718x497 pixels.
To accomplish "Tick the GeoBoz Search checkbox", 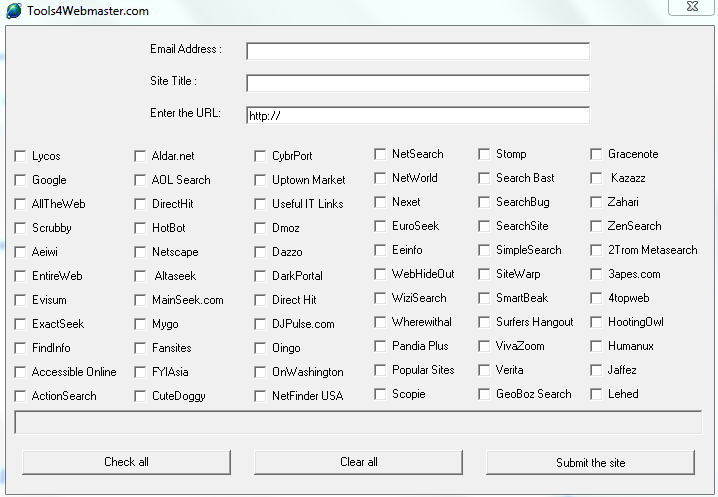I will (x=484, y=394).
